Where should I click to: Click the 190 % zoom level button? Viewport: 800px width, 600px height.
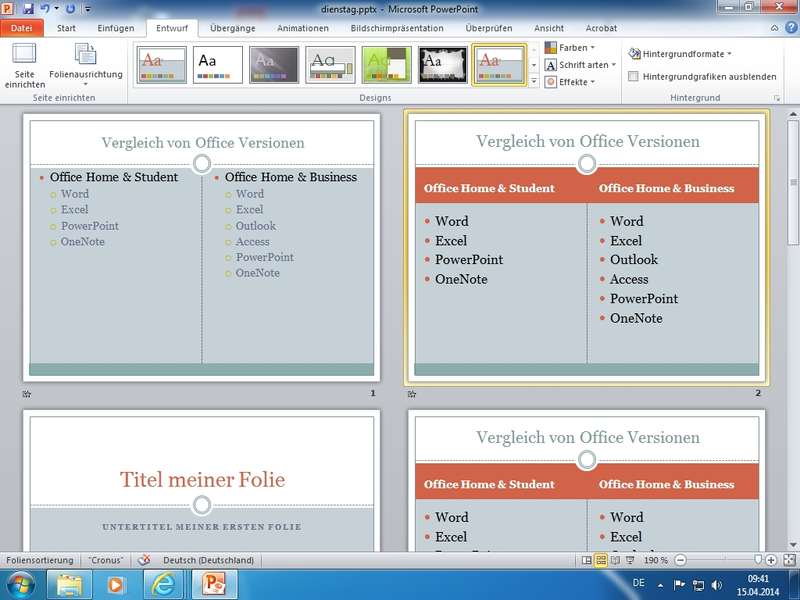pos(656,560)
